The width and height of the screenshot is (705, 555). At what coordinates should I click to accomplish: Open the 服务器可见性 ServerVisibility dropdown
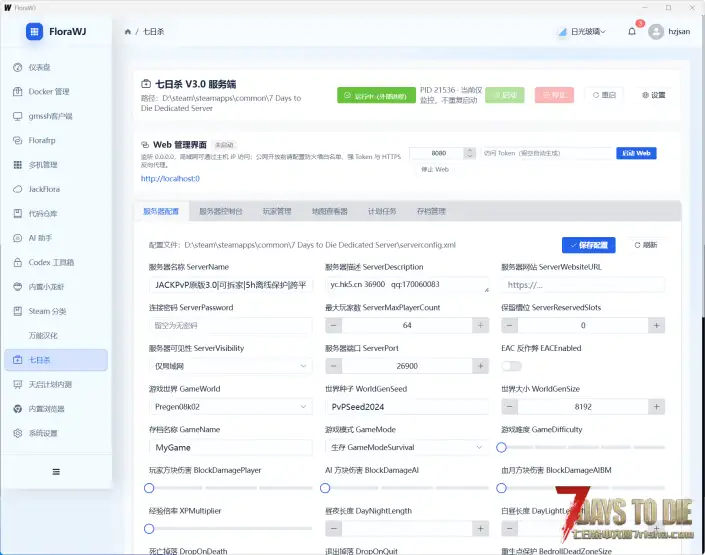(230, 366)
